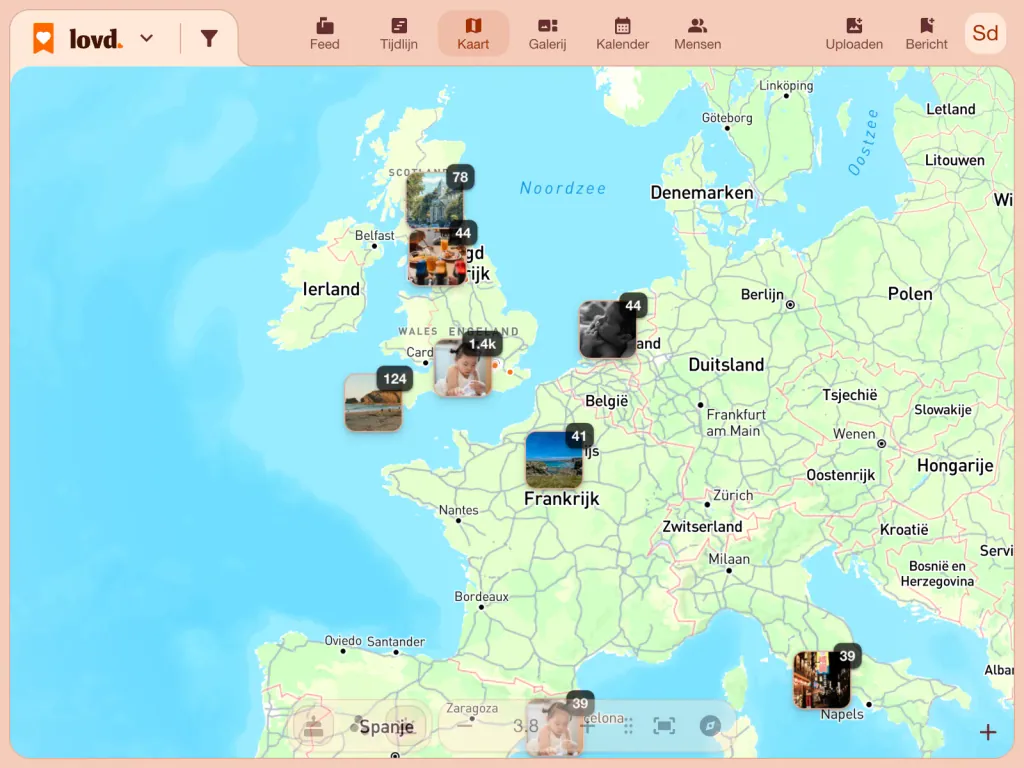
Task: Select the Kaart tab
Action: coord(473,34)
